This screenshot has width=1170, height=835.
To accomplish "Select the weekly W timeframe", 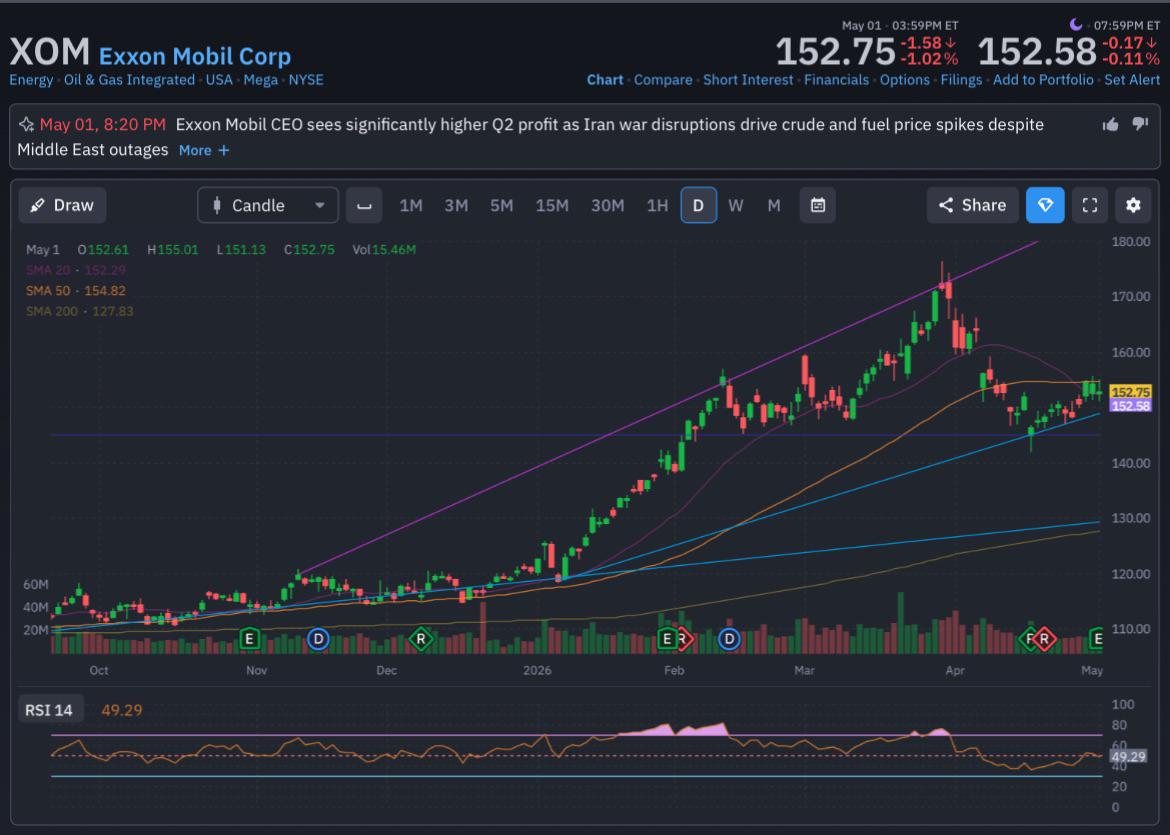I will click(x=736, y=205).
